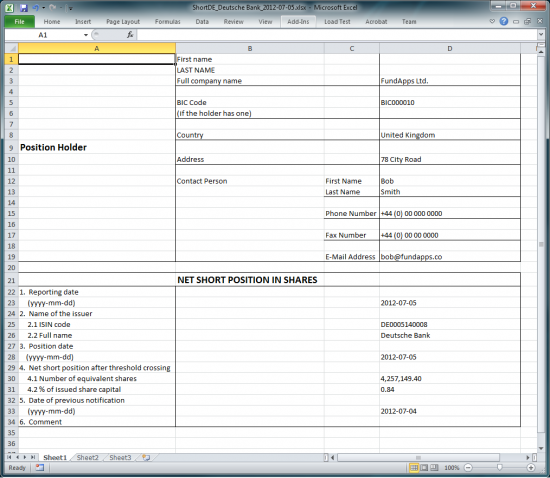This screenshot has width=550, height=478.
Task: Switch to the Home ribbon tab
Action: [x=52, y=21]
